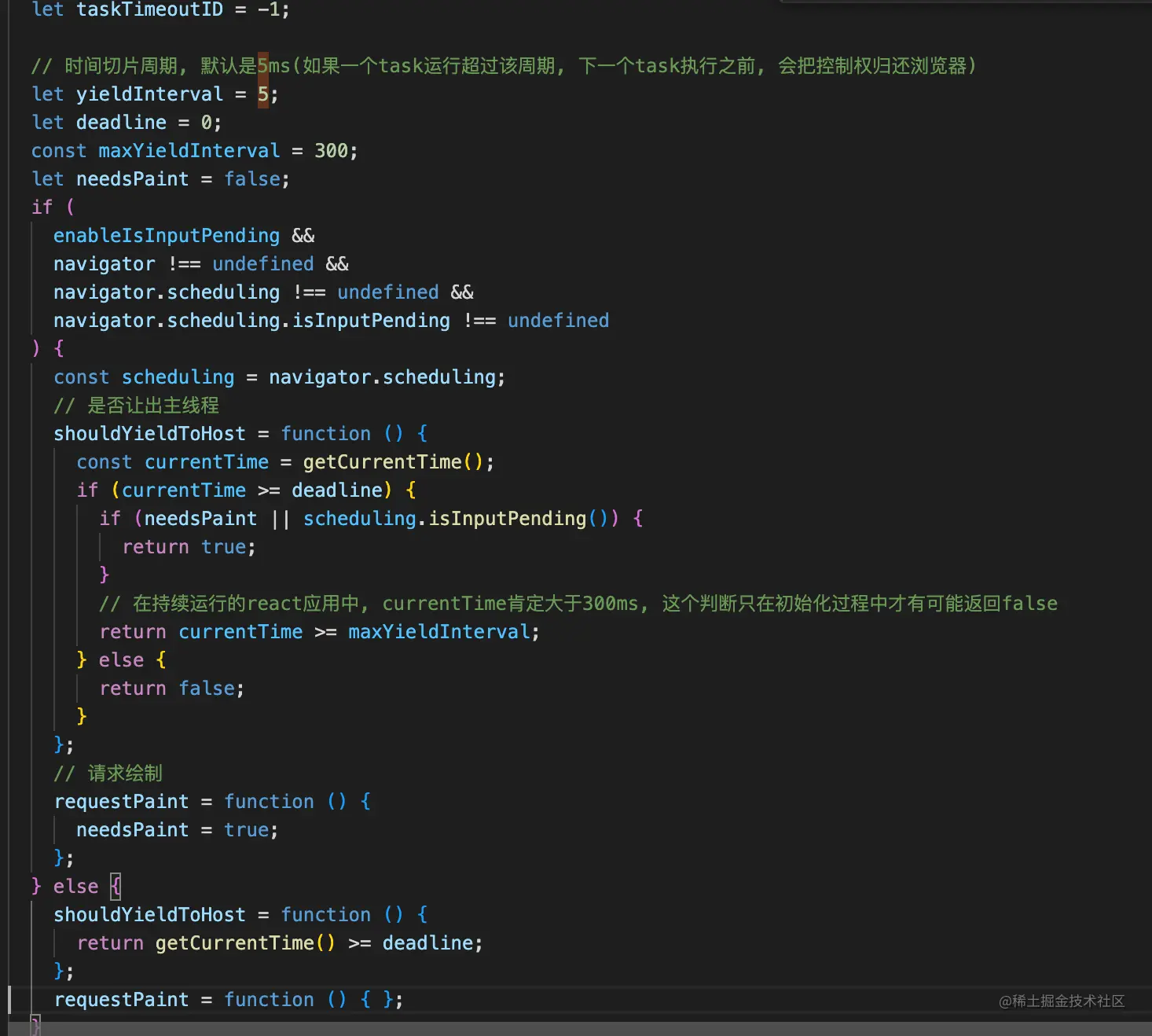The height and width of the screenshot is (1036, 1152).
Task: Click the 'return true;' statement
Action: click(x=189, y=547)
